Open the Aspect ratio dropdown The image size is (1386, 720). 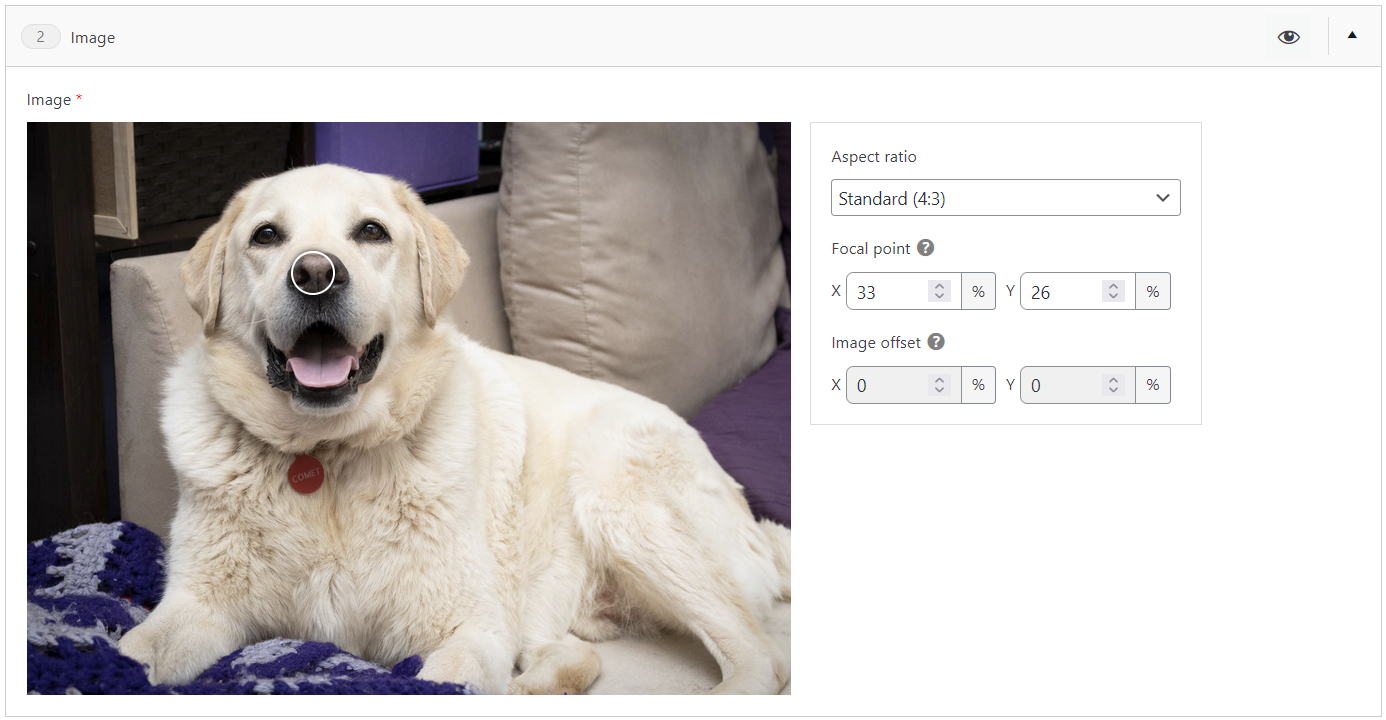point(1005,198)
